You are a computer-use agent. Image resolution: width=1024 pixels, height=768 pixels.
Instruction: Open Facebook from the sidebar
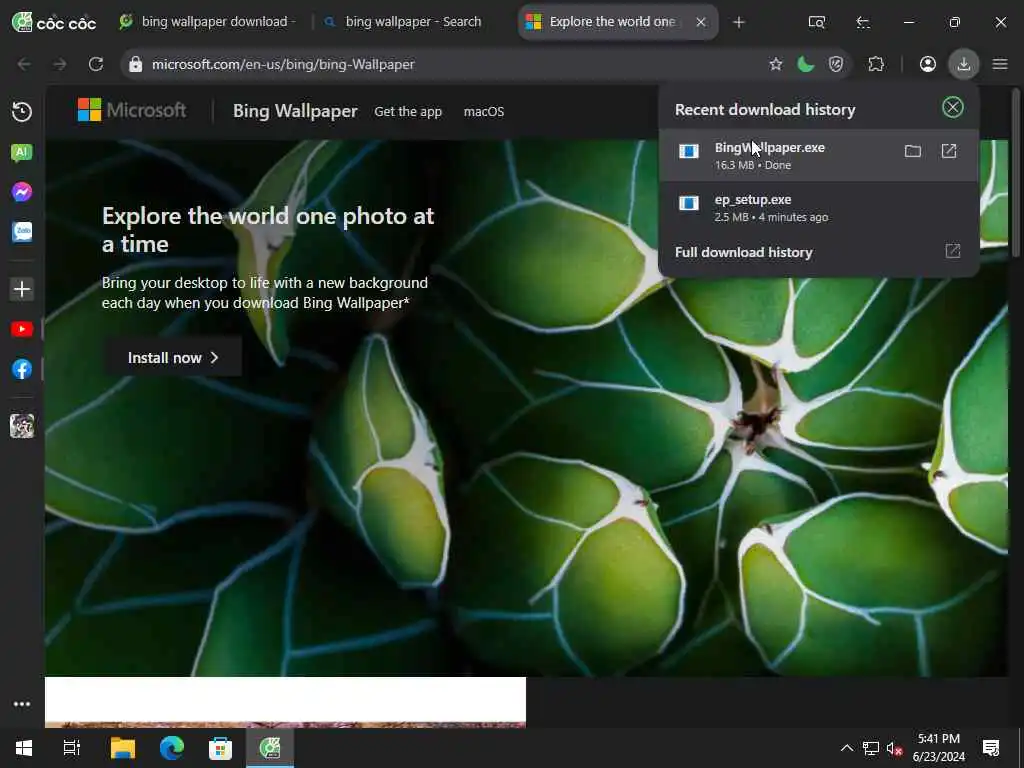pyautogui.click(x=22, y=369)
